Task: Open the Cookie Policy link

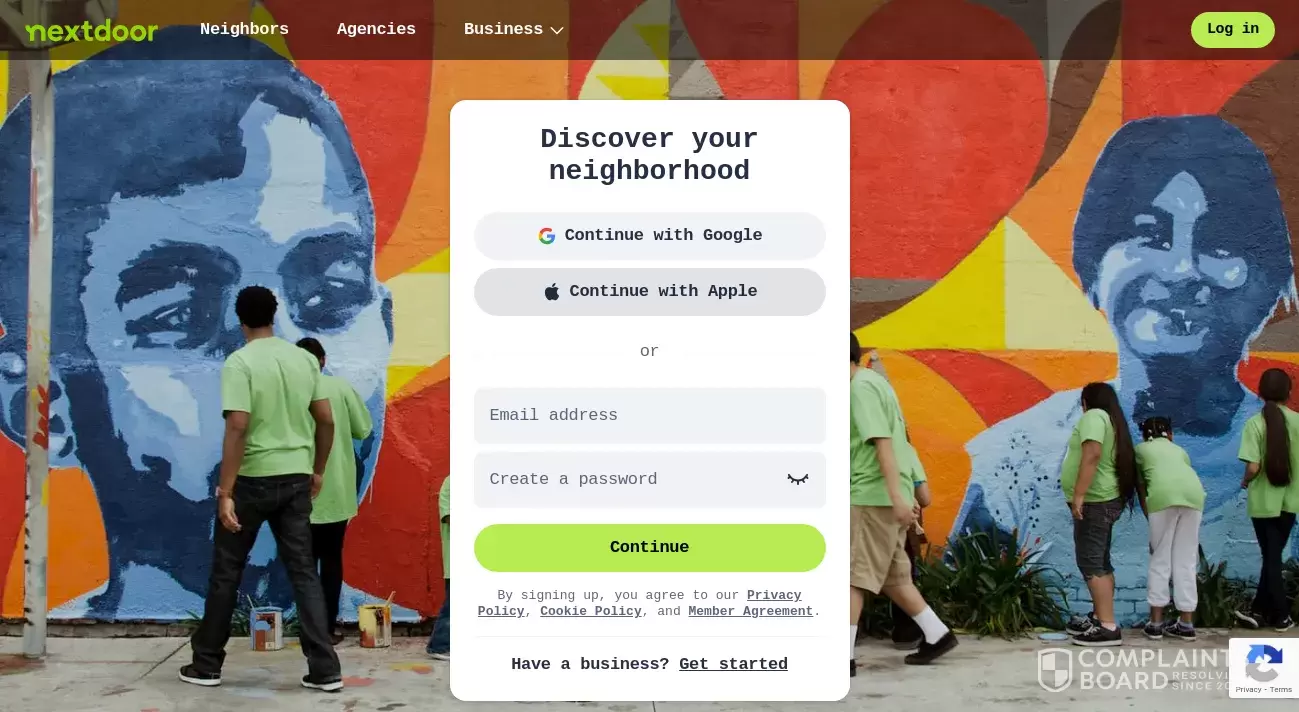Action: tap(591, 611)
